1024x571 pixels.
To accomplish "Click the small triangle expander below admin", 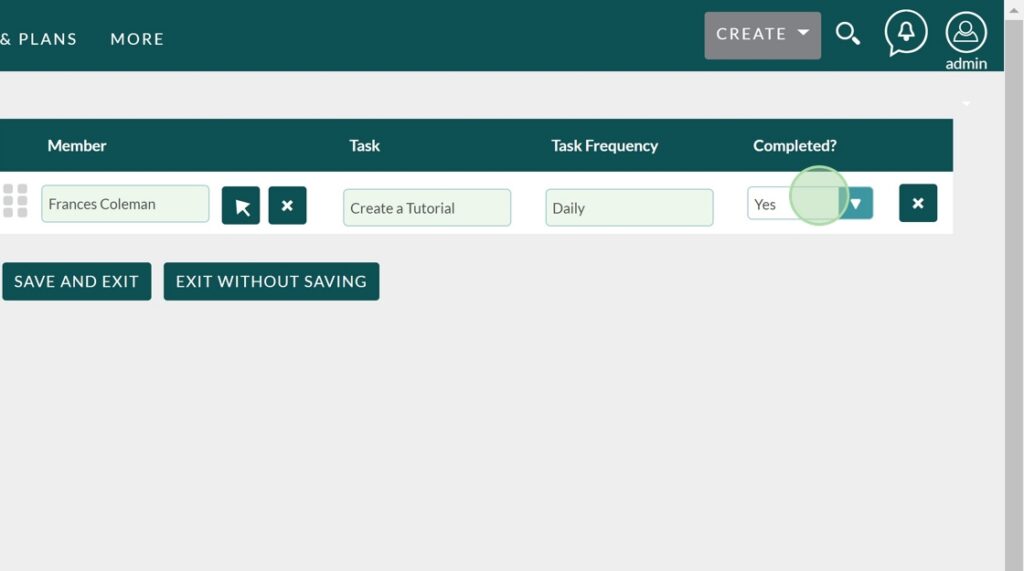I will pos(966,103).
